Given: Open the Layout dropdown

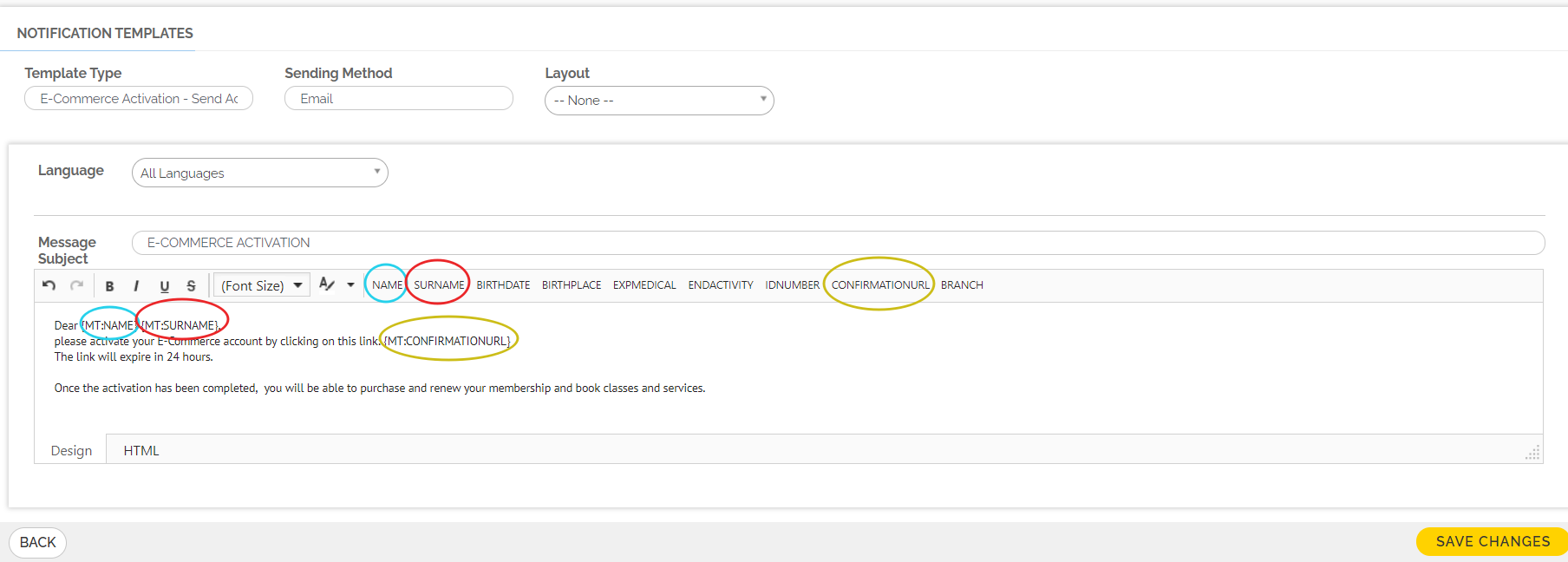Looking at the screenshot, I should tap(659, 101).
